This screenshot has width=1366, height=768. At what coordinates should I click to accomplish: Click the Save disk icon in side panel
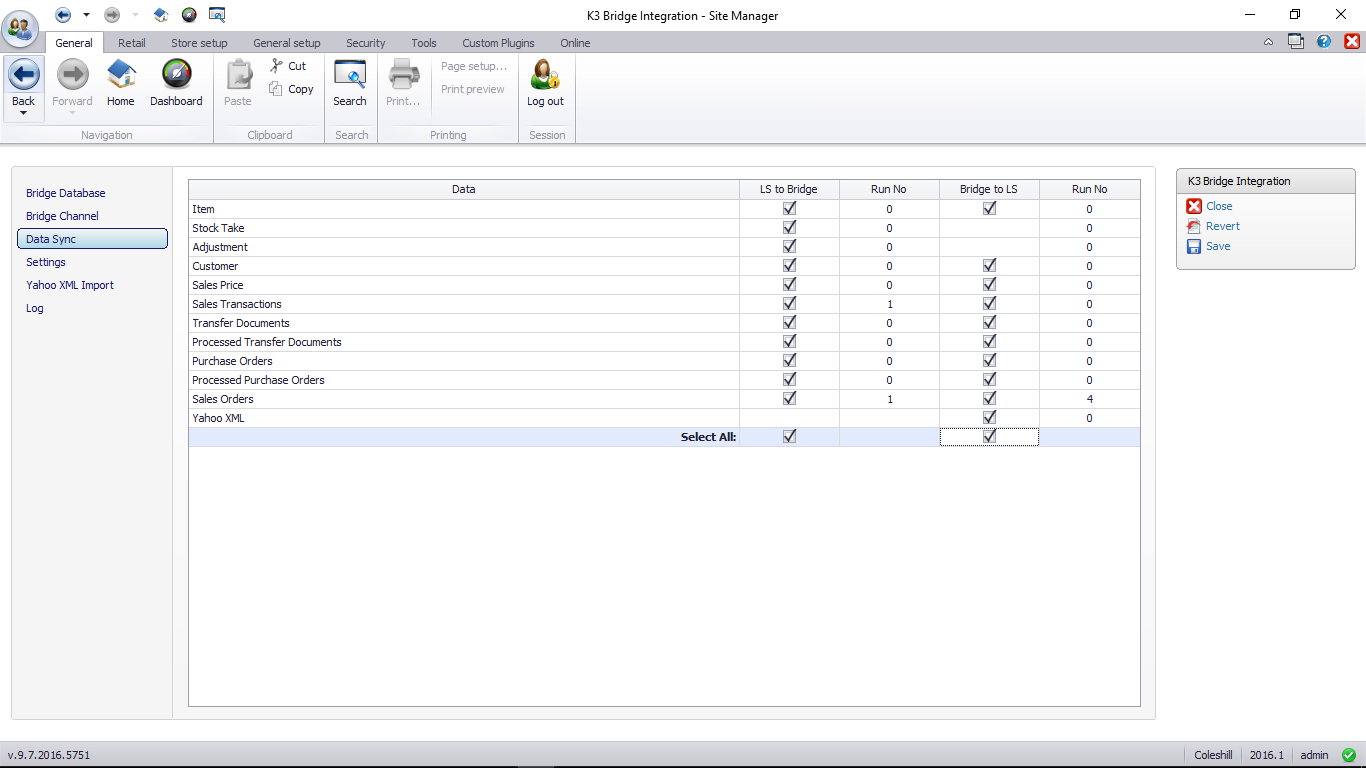[1194, 246]
